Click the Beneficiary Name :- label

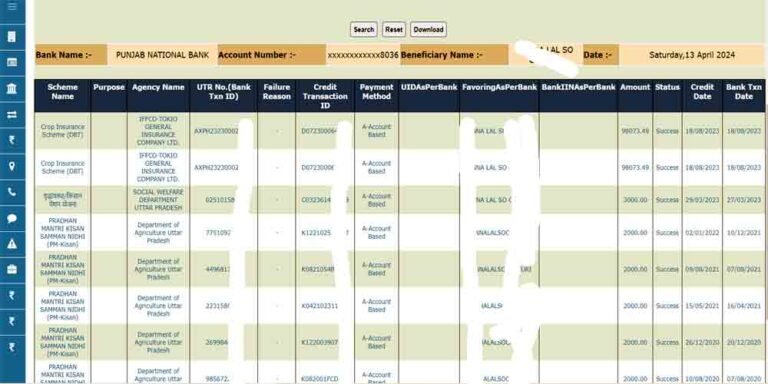pos(441,55)
